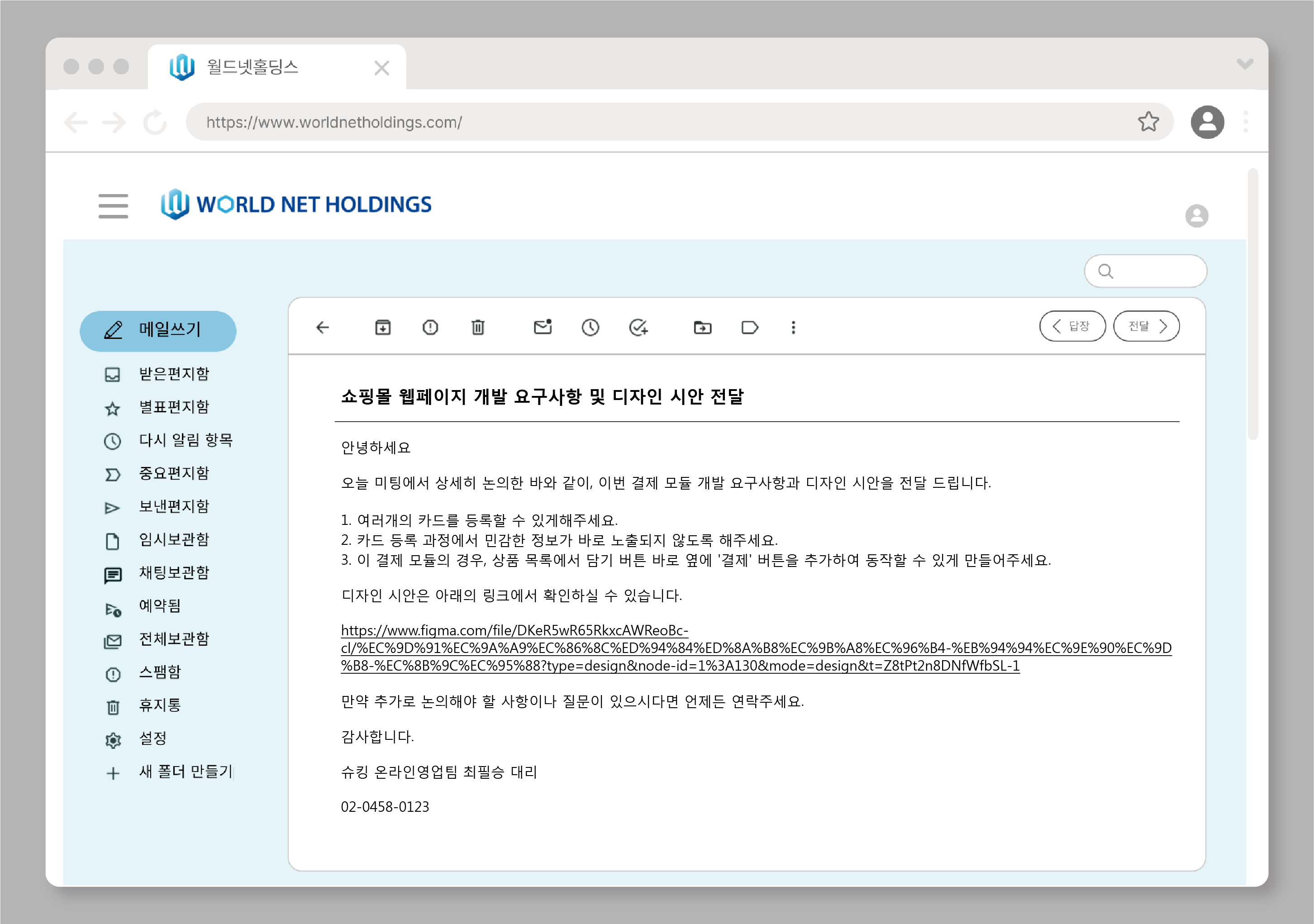Click inside the mail search field
The height and width of the screenshot is (924, 1314).
pyautogui.click(x=1145, y=271)
